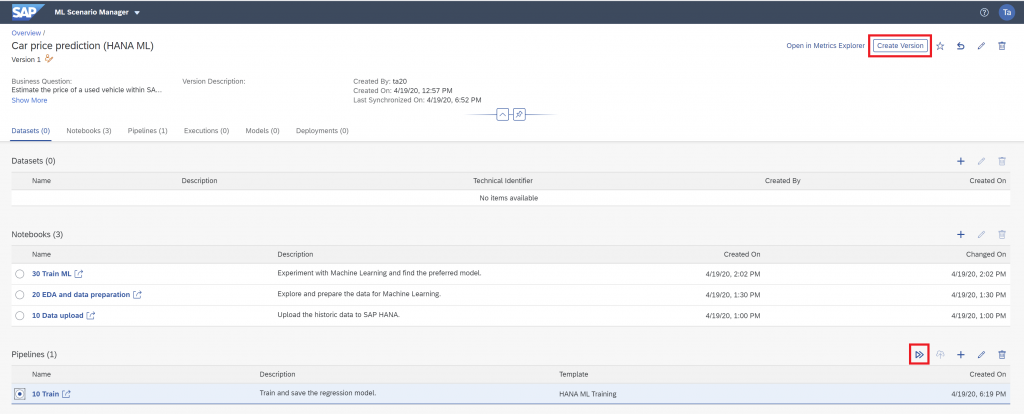Click the Notebooks Changed On column header
The image size is (1024, 414).
click(x=986, y=254)
